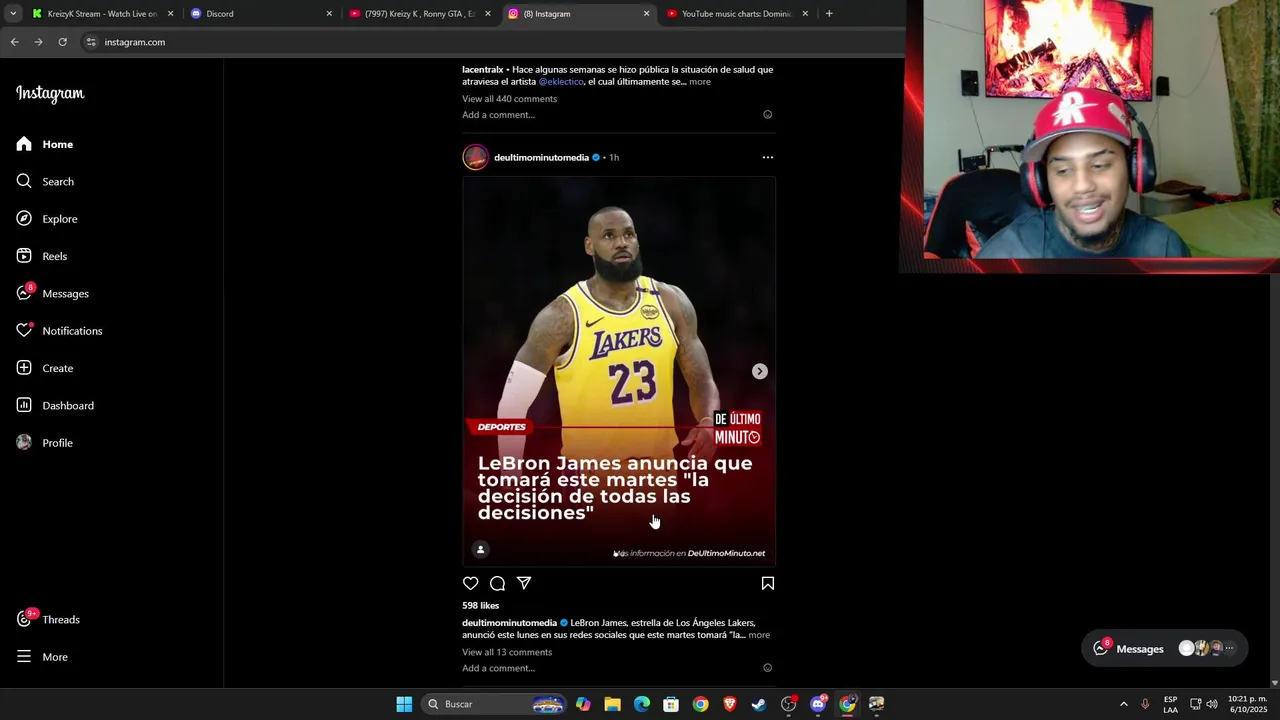Image resolution: width=1280 pixels, height=720 pixels.
Task: Show hidden system tray icons
Action: click(x=1123, y=704)
